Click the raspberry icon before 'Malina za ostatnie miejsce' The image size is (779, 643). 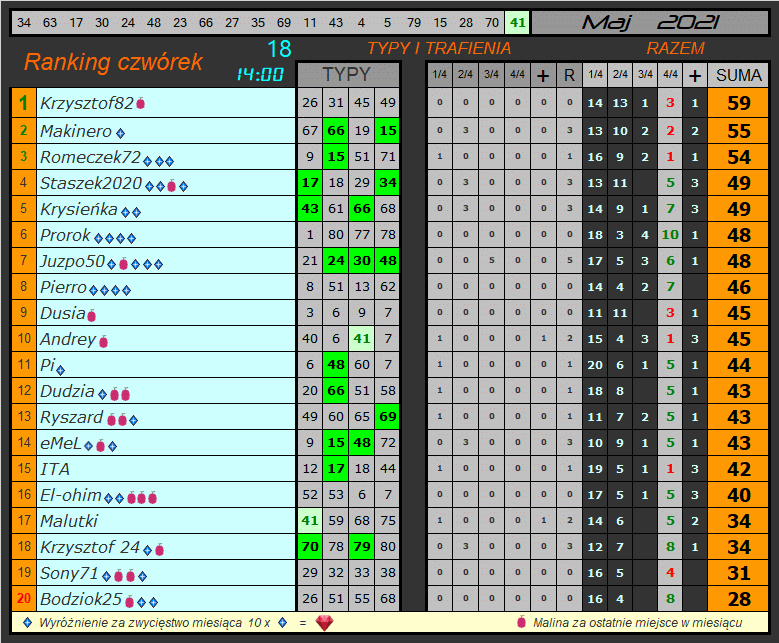coord(521,622)
